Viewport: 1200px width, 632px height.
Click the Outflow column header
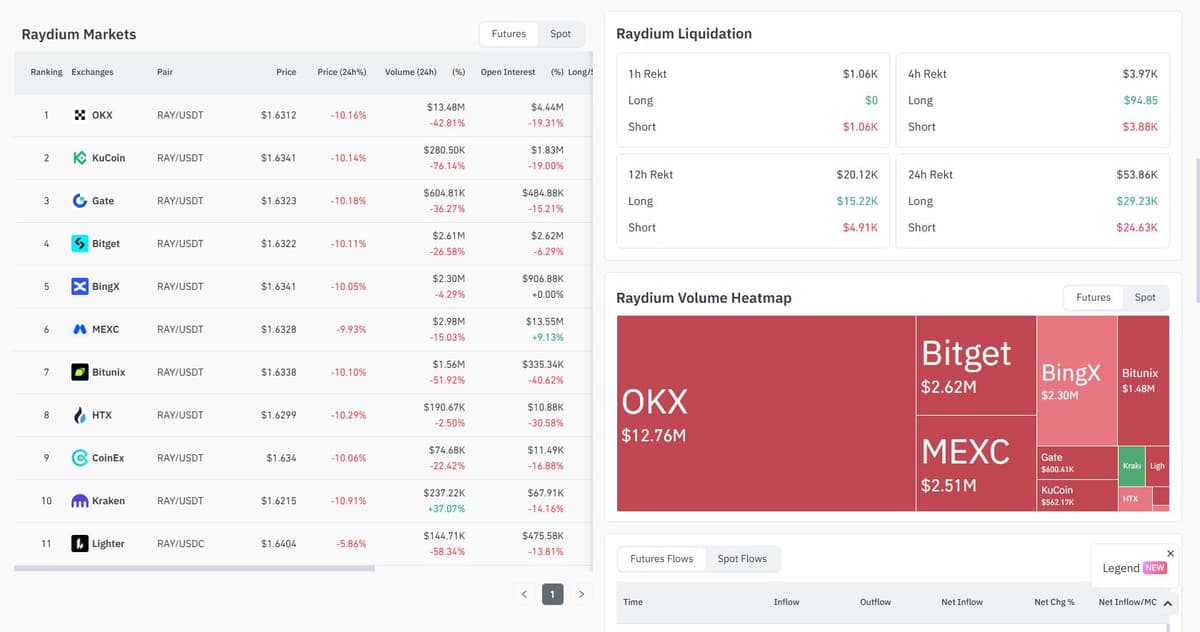coord(875,602)
